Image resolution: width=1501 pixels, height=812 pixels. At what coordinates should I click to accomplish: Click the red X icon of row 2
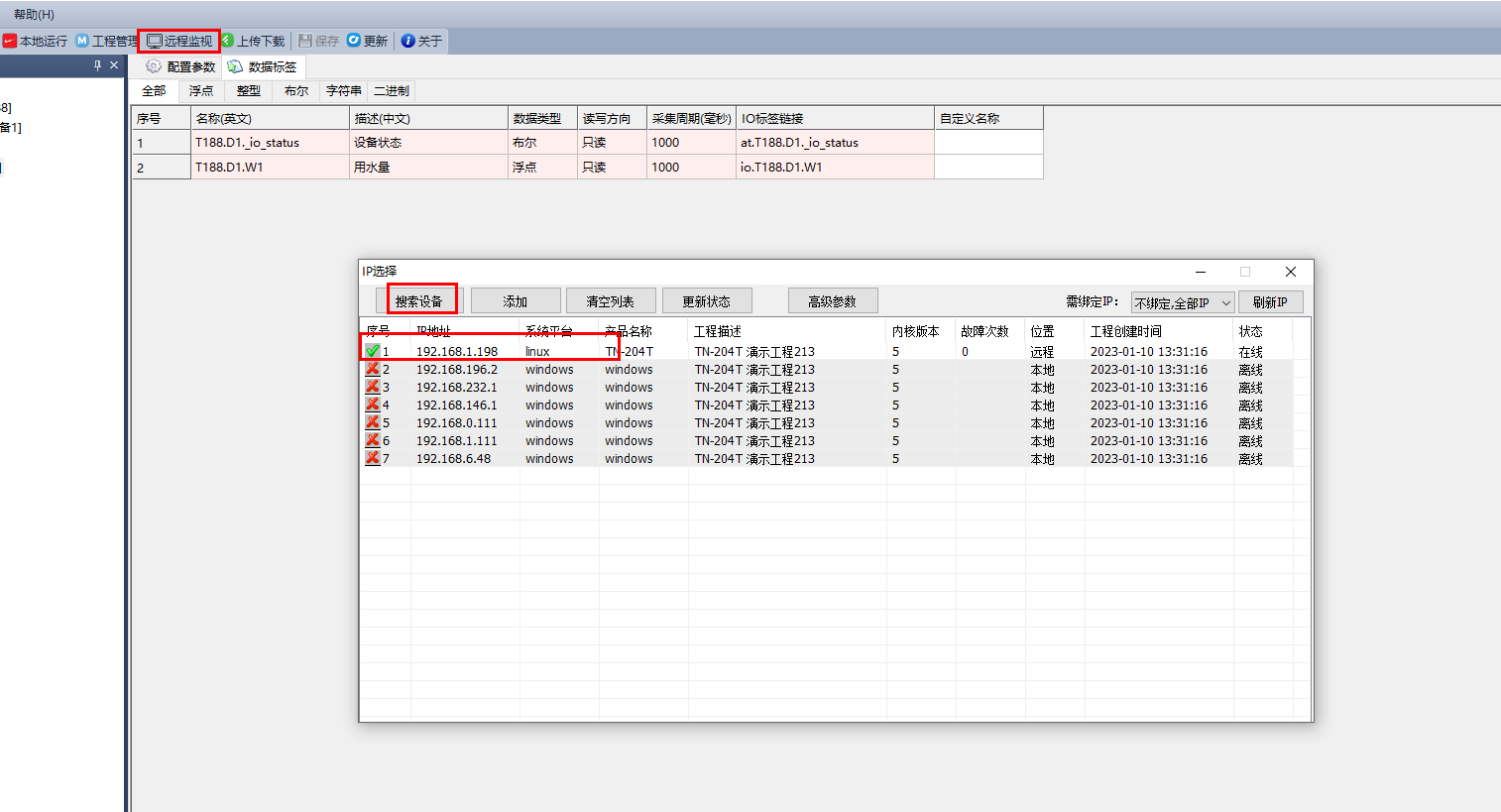373,369
